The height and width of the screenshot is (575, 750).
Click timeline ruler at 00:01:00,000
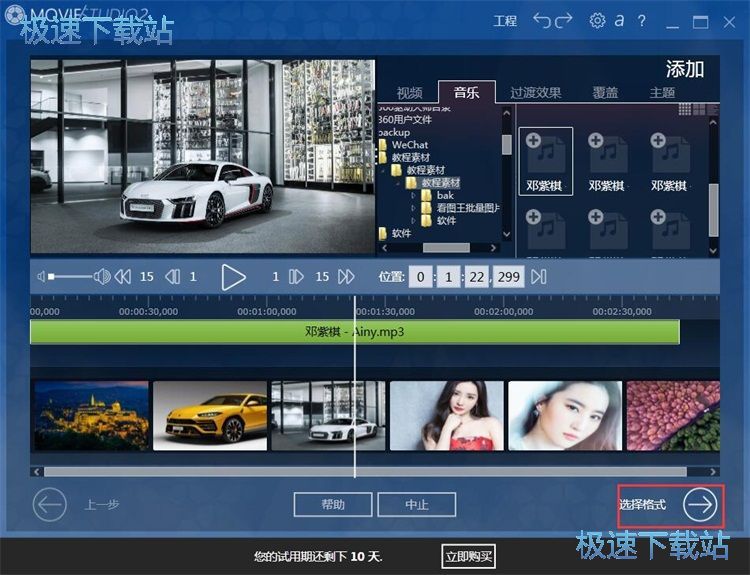click(x=266, y=311)
